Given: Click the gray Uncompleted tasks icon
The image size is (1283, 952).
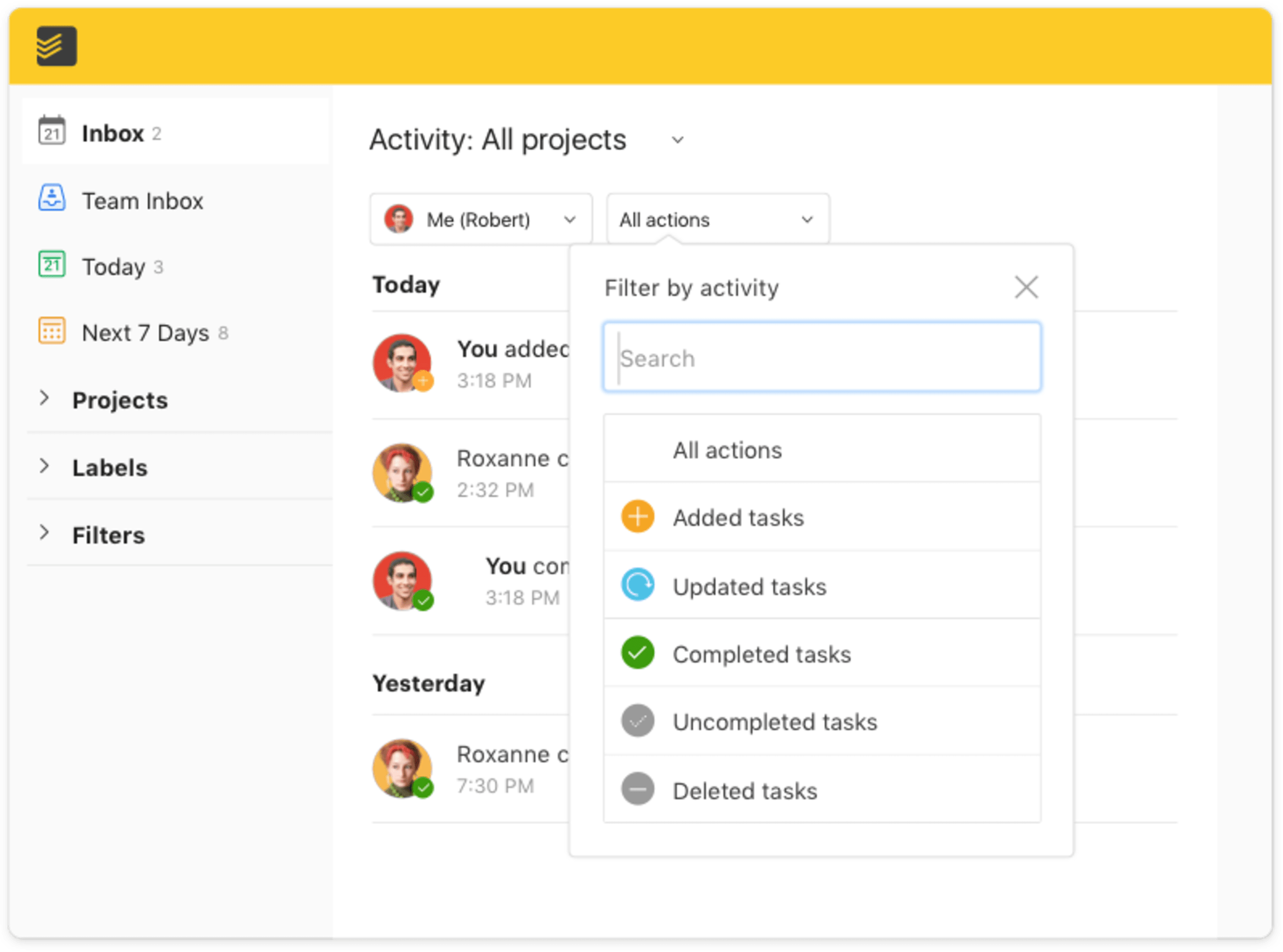Looking at the screenshot, I should click(638, 721).
